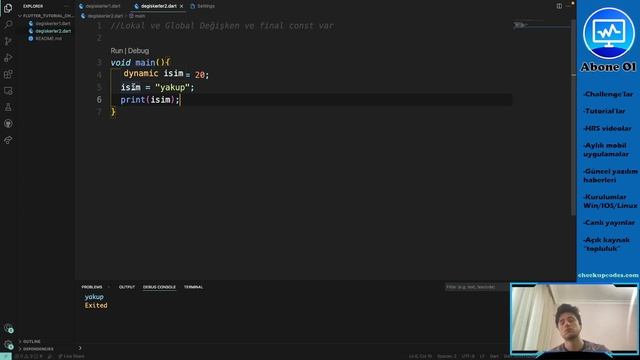Click the string "yakup" on line 5
The height and width of the screenshot is (360, 640).
tap(172, 87)
